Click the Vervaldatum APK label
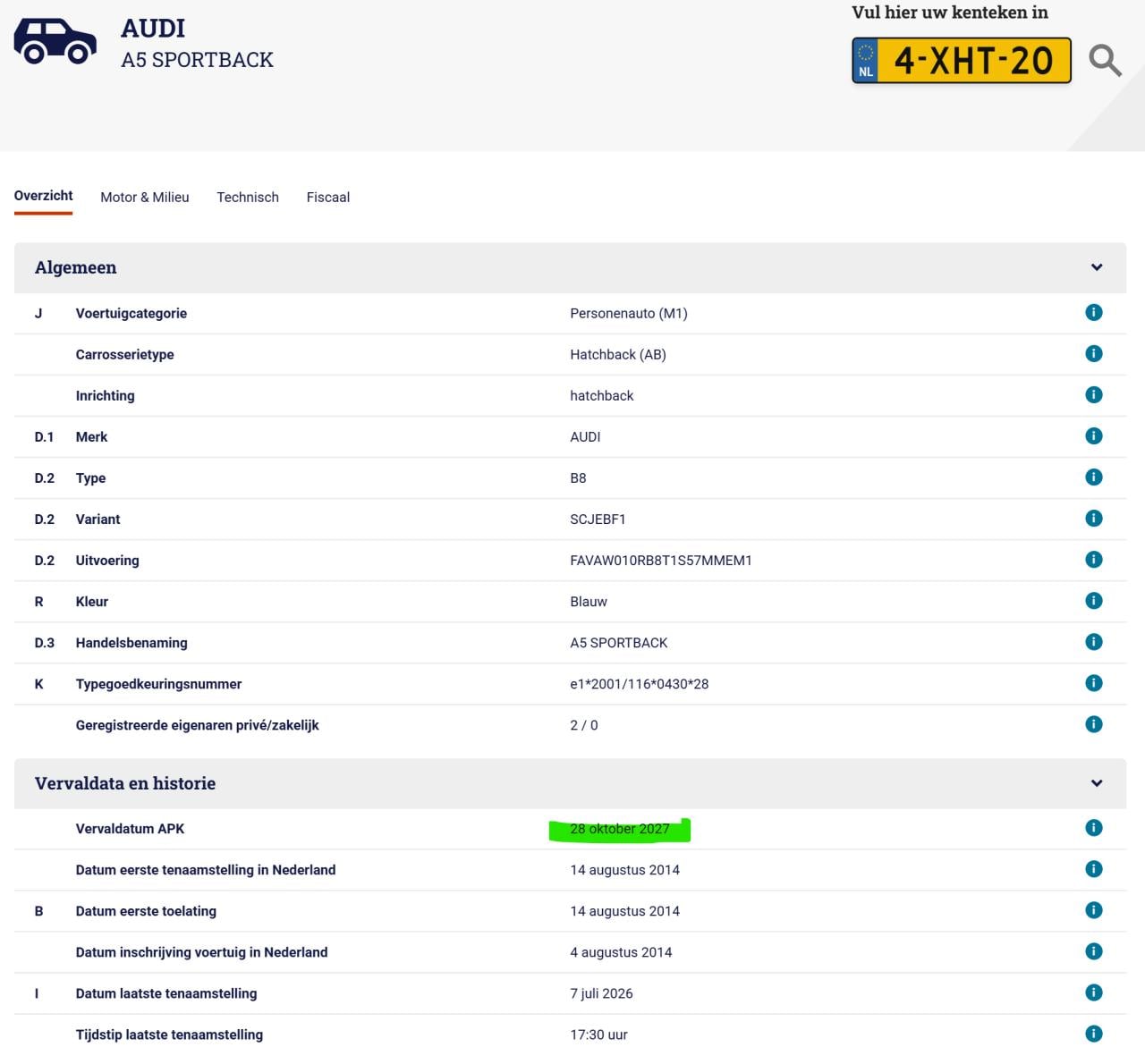The height and width of the screenshot is (1064, 1145). pyautogui.click(x=130, y=829)
